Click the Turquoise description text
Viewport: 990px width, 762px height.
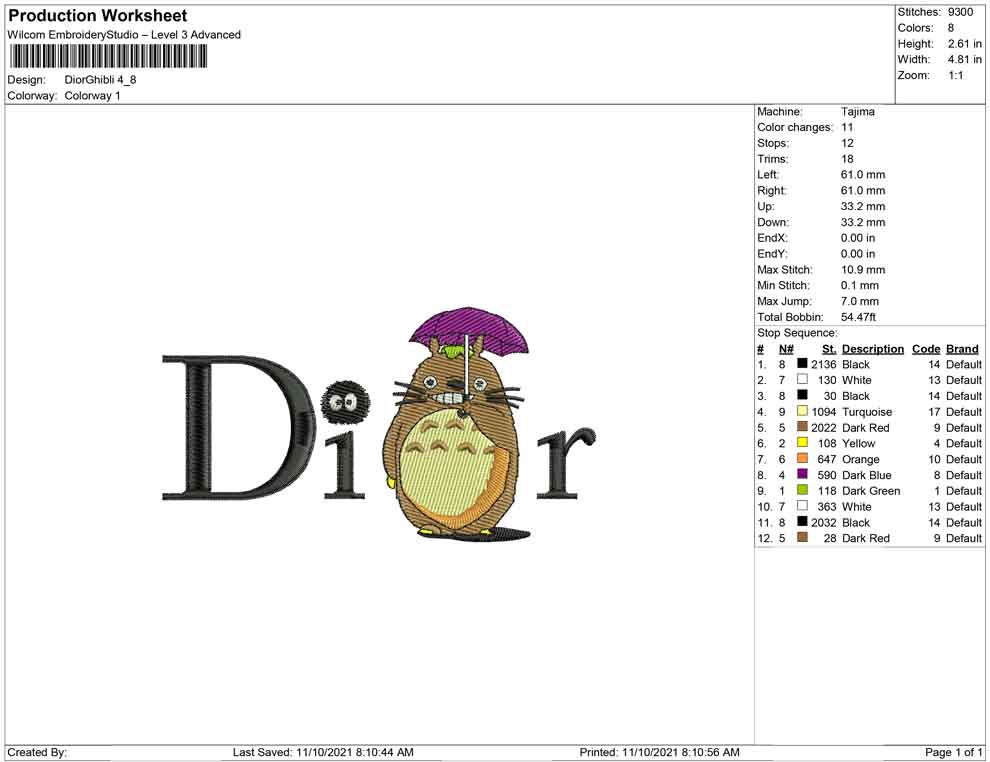[867, 412]
